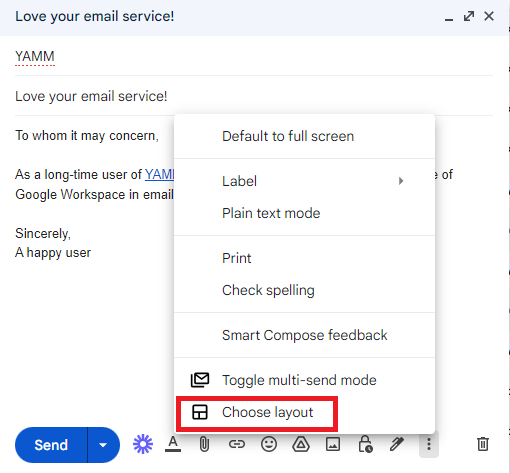510x473 pixels.
Task: Click the 'To whom it may concern,' line
Action: (x=87, y=136)
